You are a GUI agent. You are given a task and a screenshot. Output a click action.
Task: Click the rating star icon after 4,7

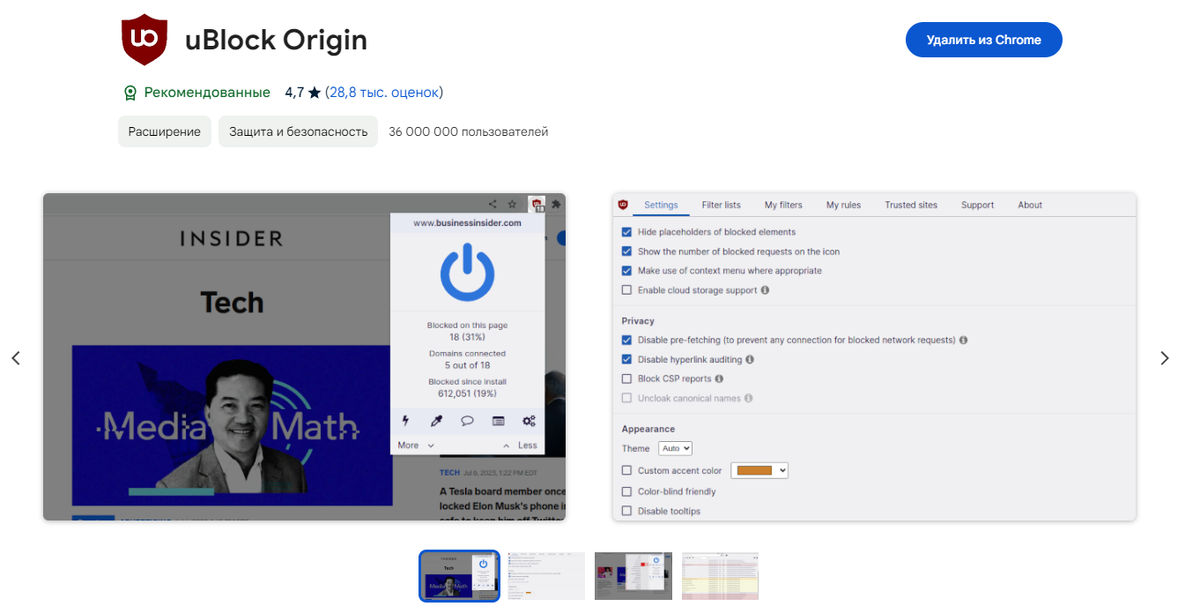point(314,93)
